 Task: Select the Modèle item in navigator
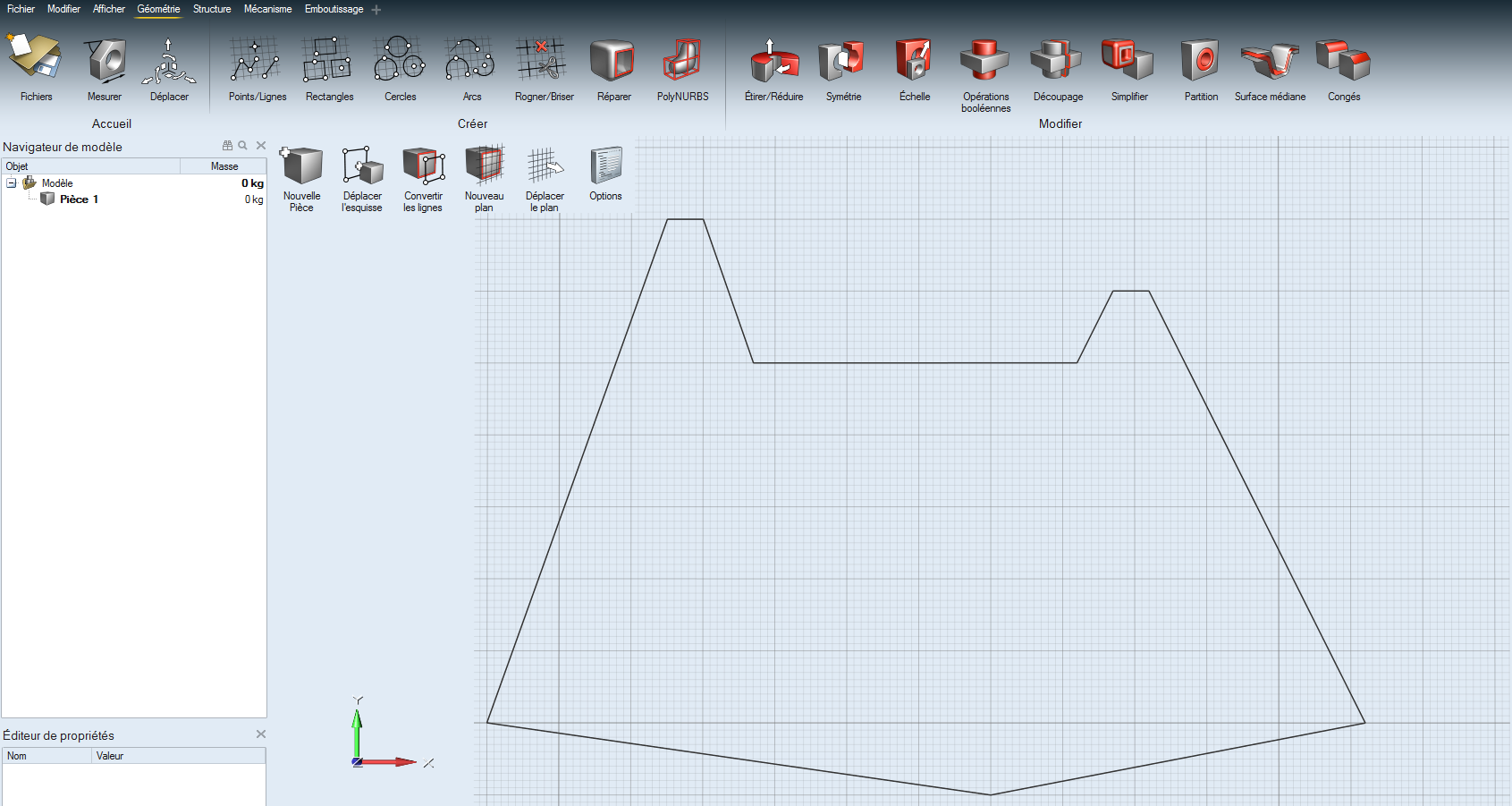click(x=57, y=183)
